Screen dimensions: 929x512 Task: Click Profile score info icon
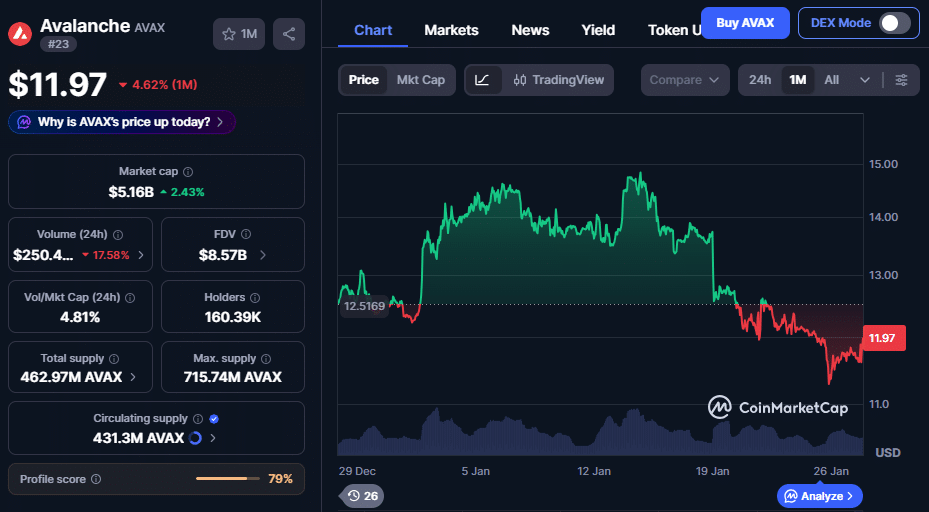(x=96, y=480)
